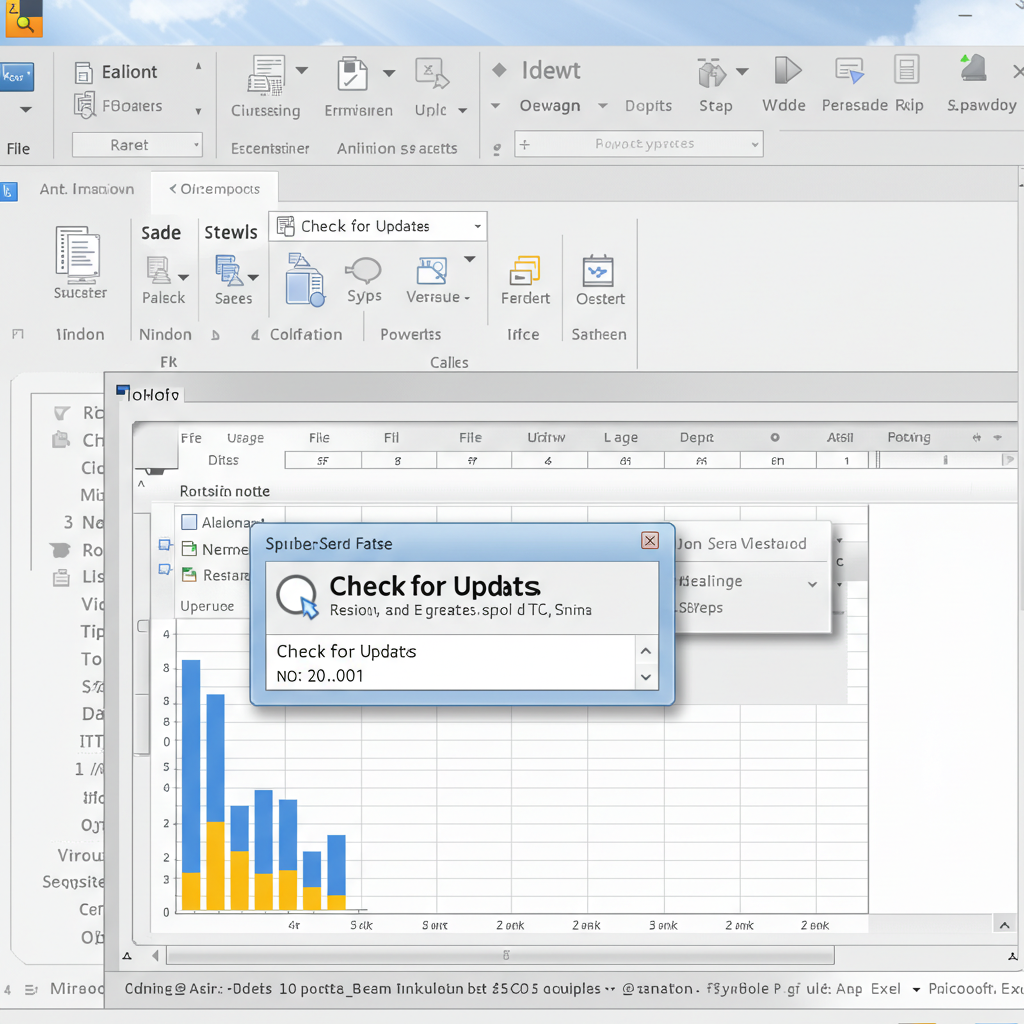Click the app magnifier icon in title bar

click(24, 18)
